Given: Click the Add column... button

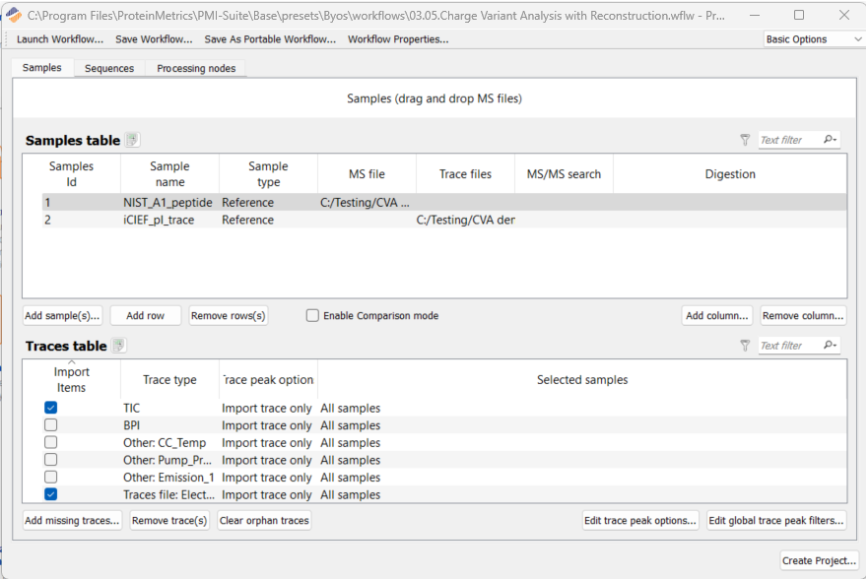Looking at the screenshot, I should [x=717, y=315].
